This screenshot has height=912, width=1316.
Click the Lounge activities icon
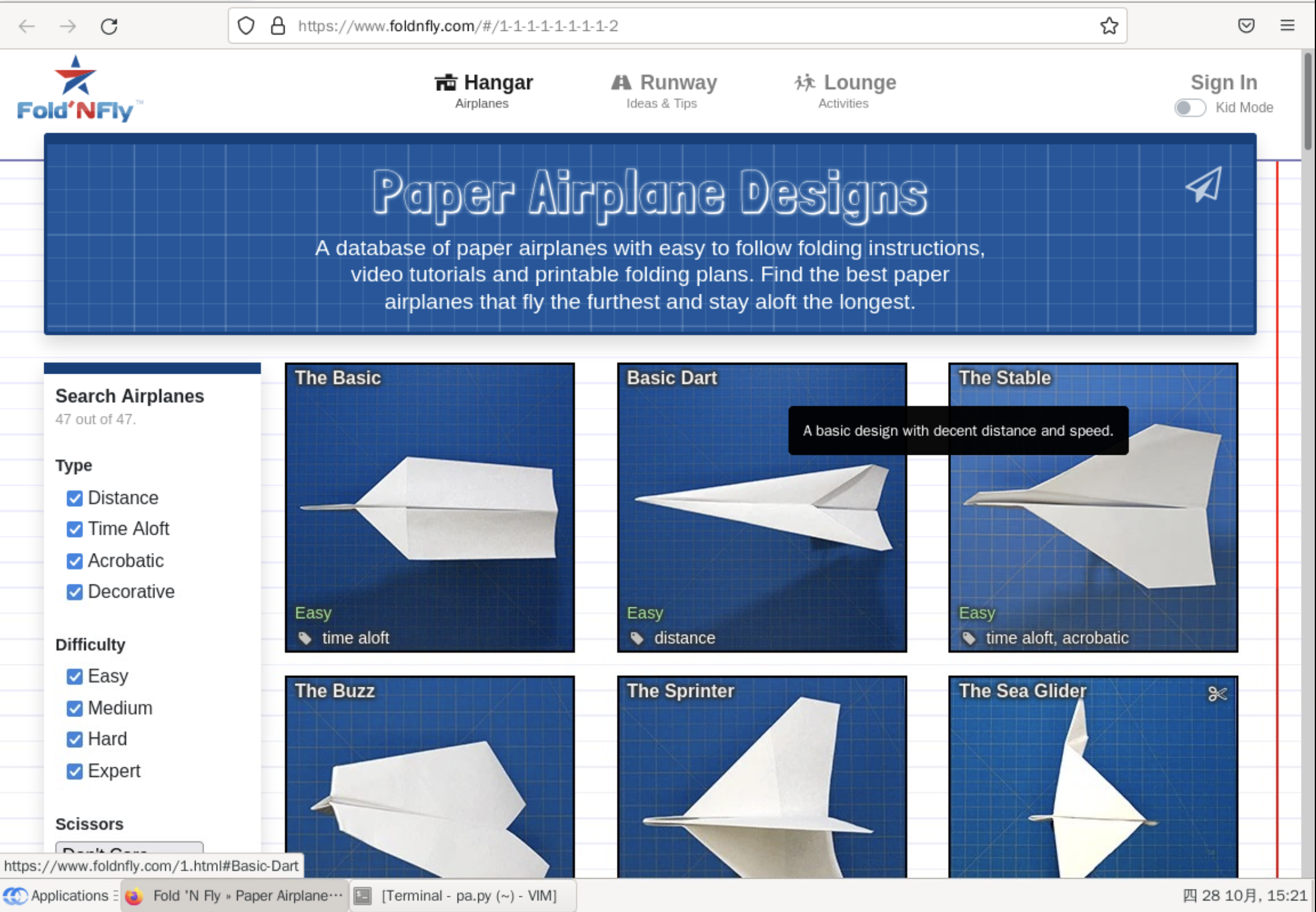[806, 82]
